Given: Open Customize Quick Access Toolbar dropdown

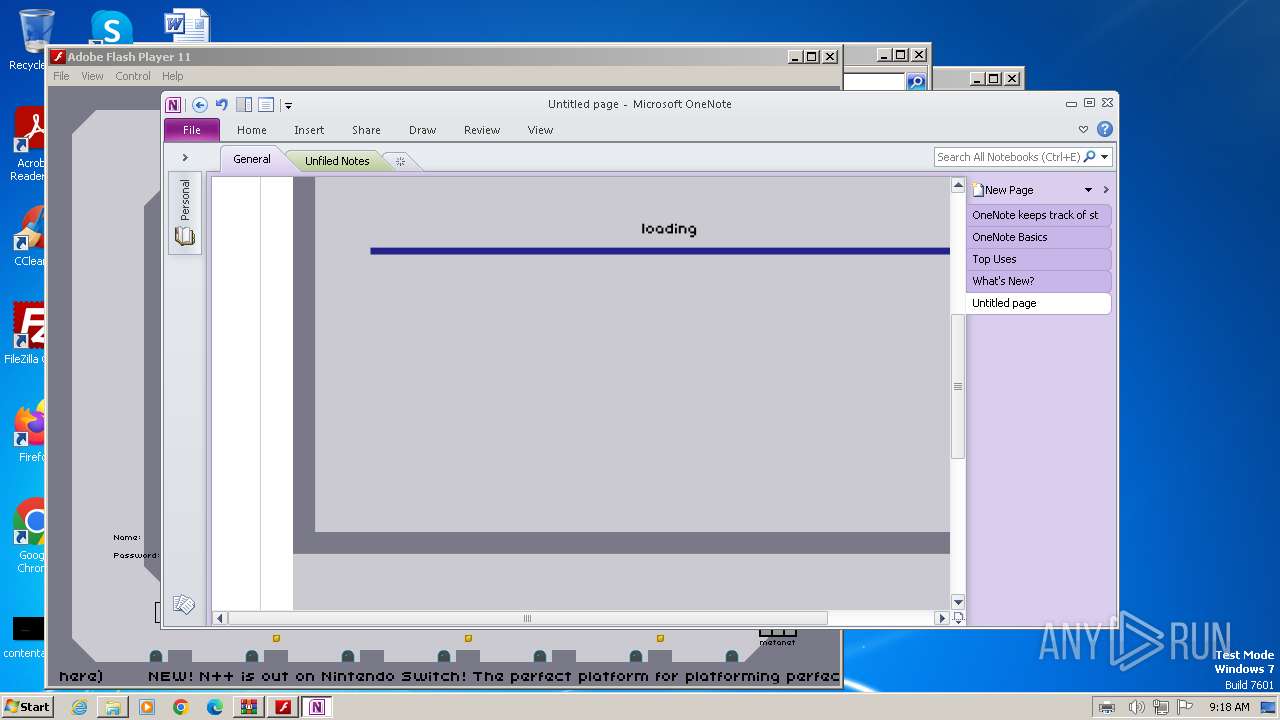Looking at the screenshot, I should click(x=287, y=105).
